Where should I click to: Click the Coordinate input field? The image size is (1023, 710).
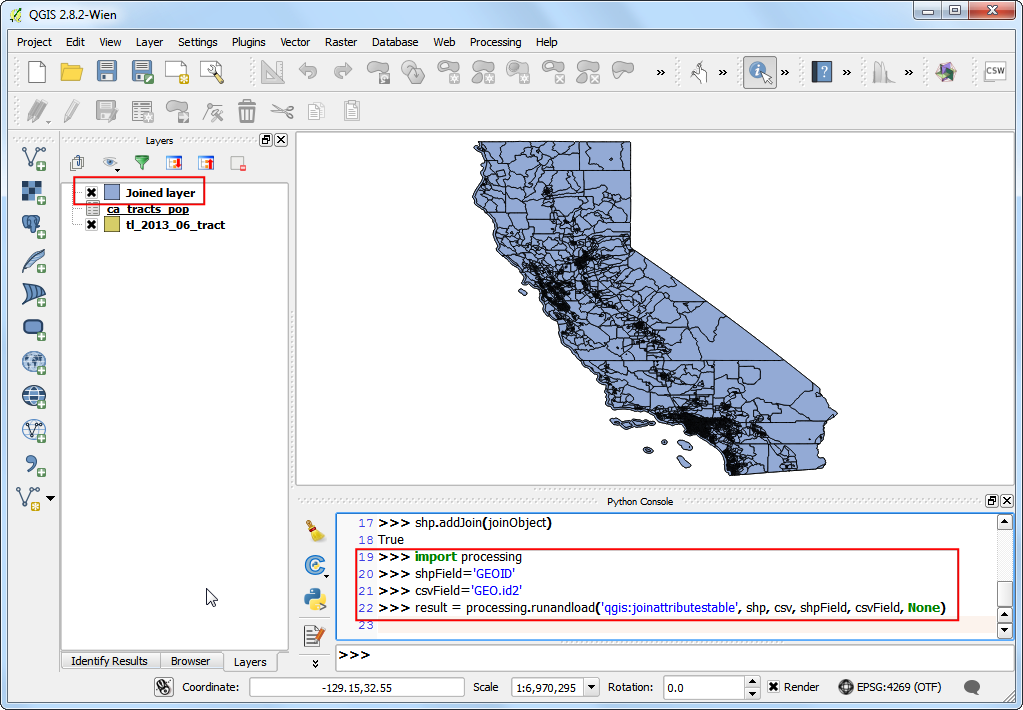pyautogui.click(x=357, y=687)
